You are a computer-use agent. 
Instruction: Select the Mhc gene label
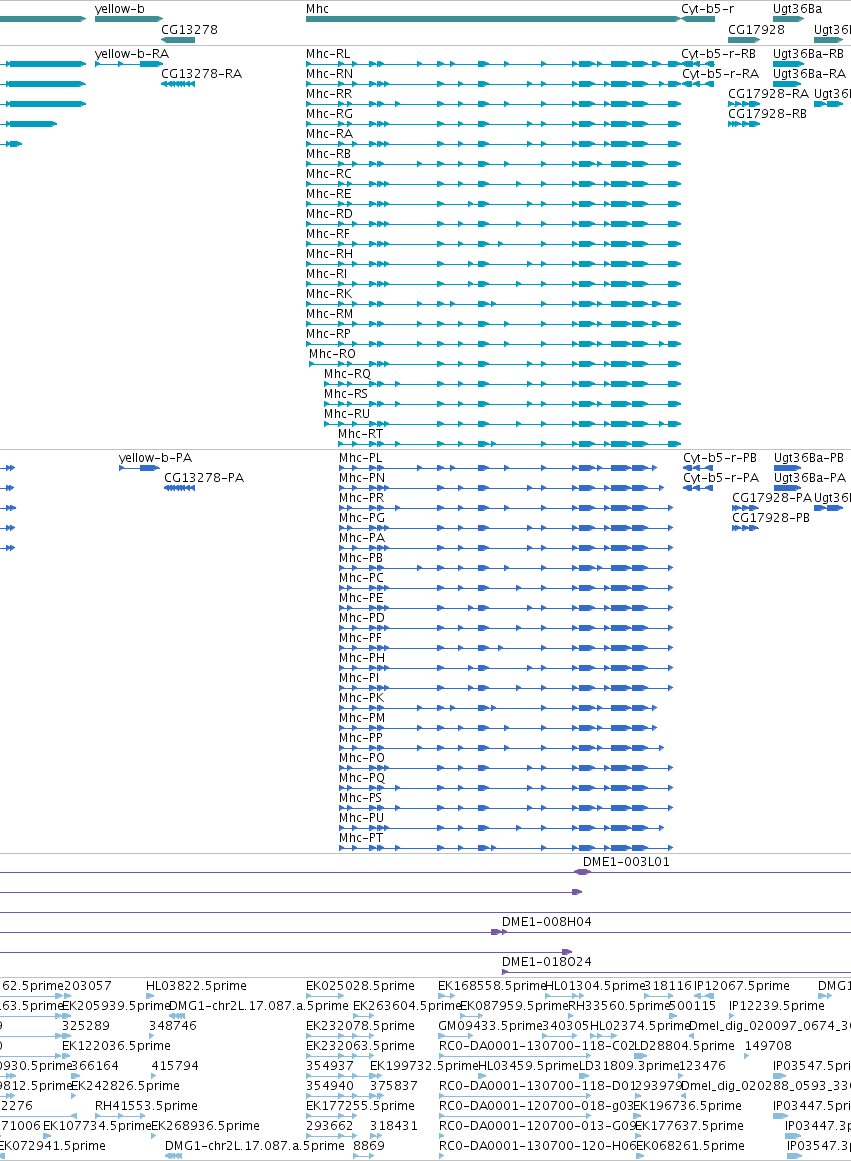tap(317, 9)
